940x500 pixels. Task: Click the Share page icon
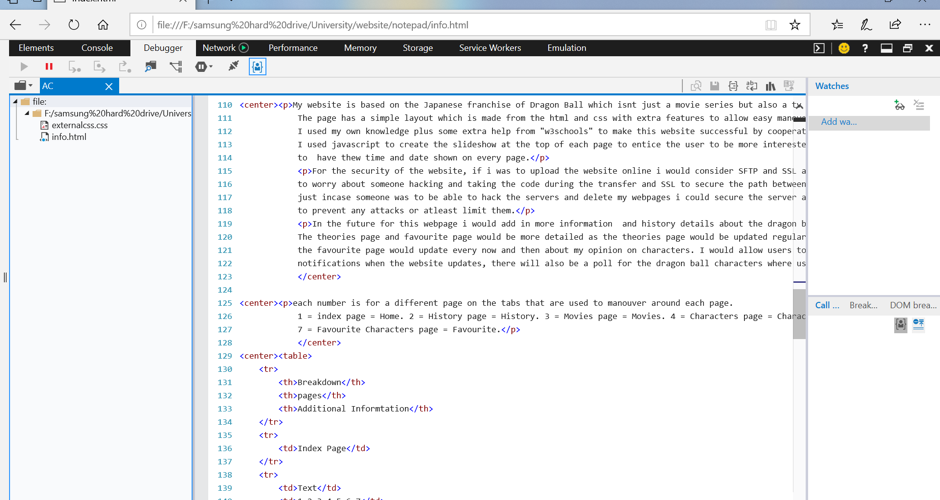coord(895,25)
